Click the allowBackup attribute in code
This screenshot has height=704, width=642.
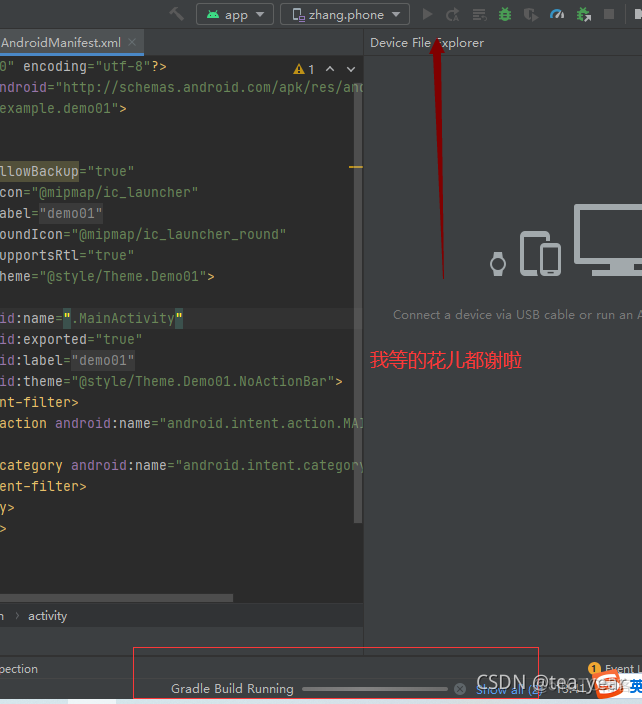click(x=40, y=172)
